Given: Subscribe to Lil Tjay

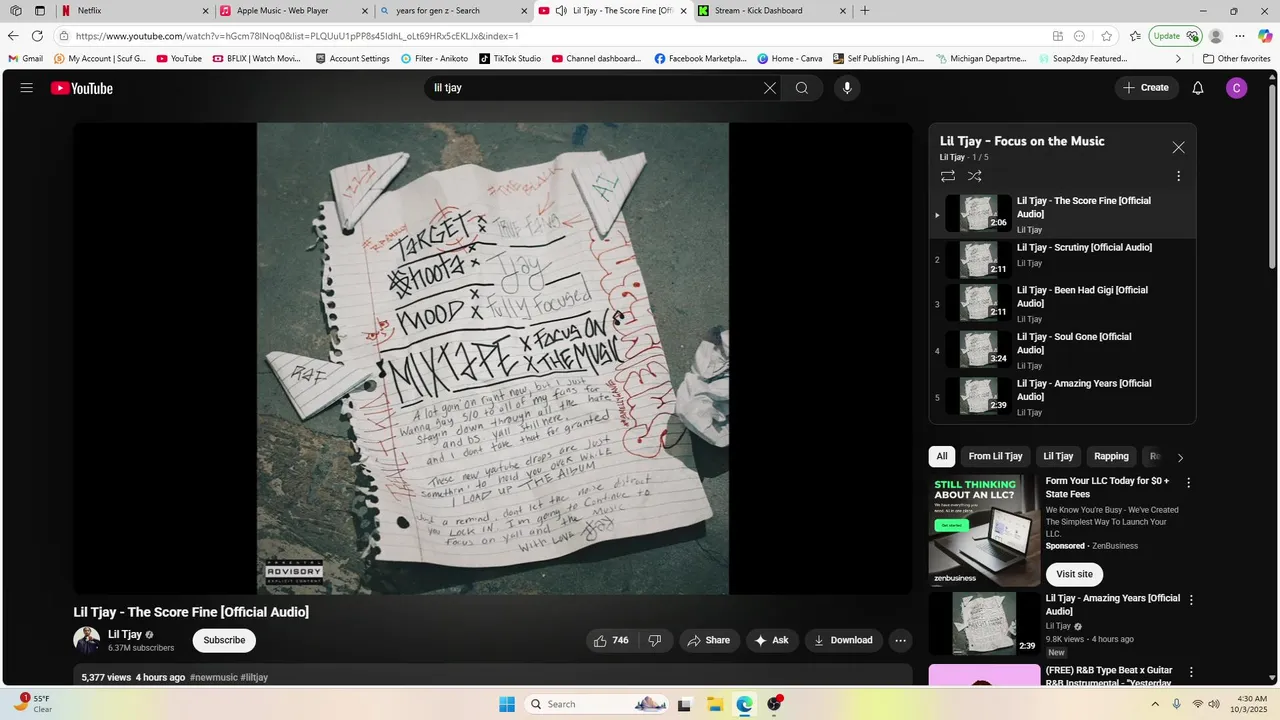Looking at the screenshot, I should pyautogui.click(x=224, y=640).
